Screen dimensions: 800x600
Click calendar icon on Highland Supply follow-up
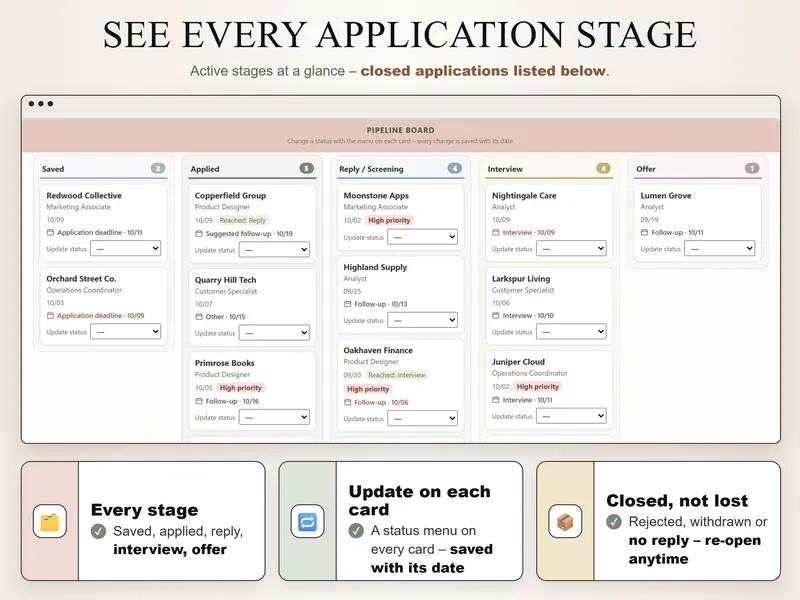[347, 304]
